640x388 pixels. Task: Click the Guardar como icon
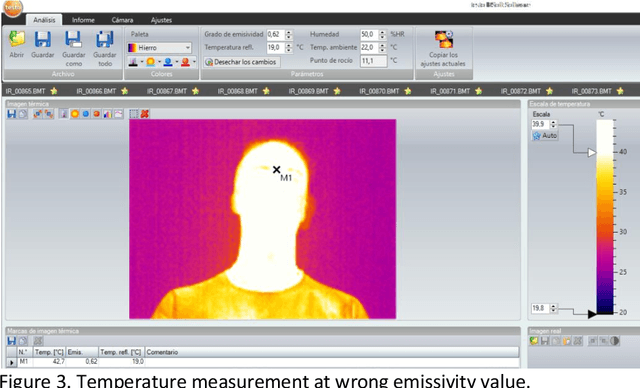[73, 40]
